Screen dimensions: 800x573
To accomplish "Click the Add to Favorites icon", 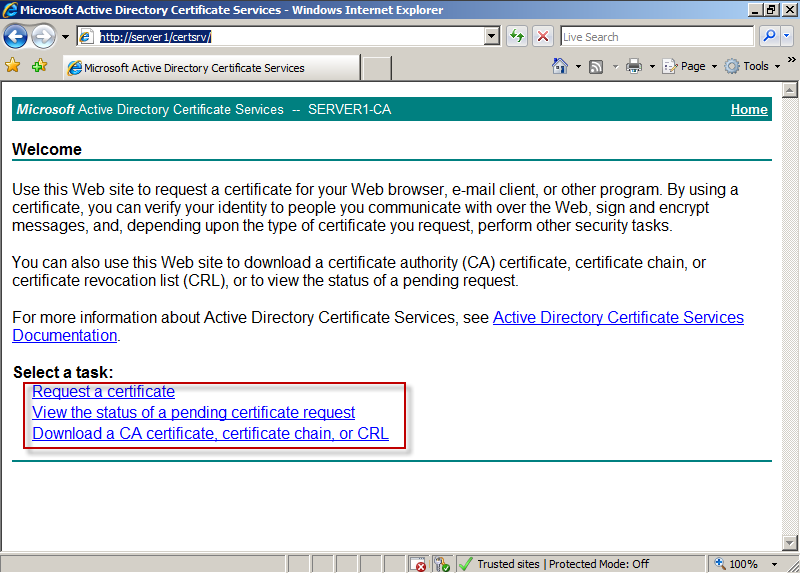I will click(39, 66).
